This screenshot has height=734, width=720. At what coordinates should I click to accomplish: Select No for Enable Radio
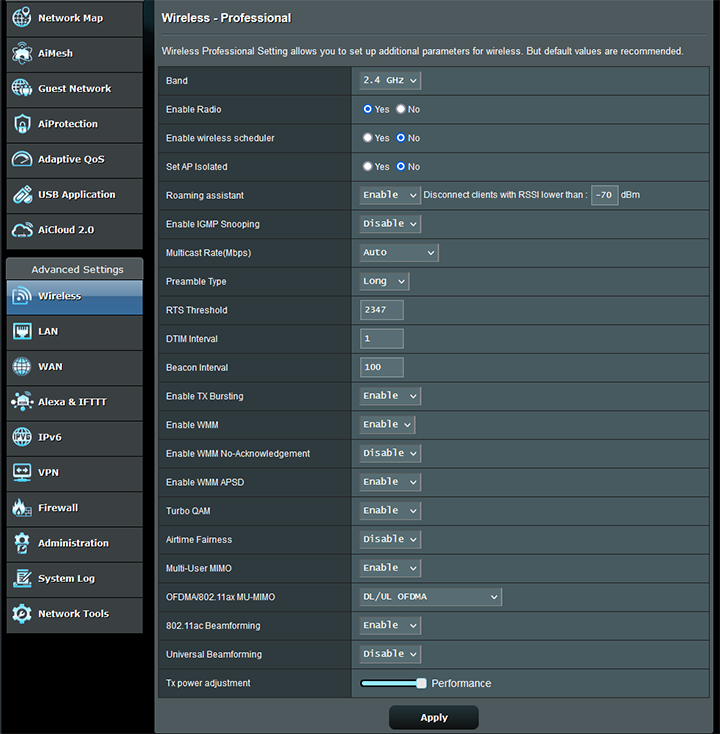coord(401,109)
